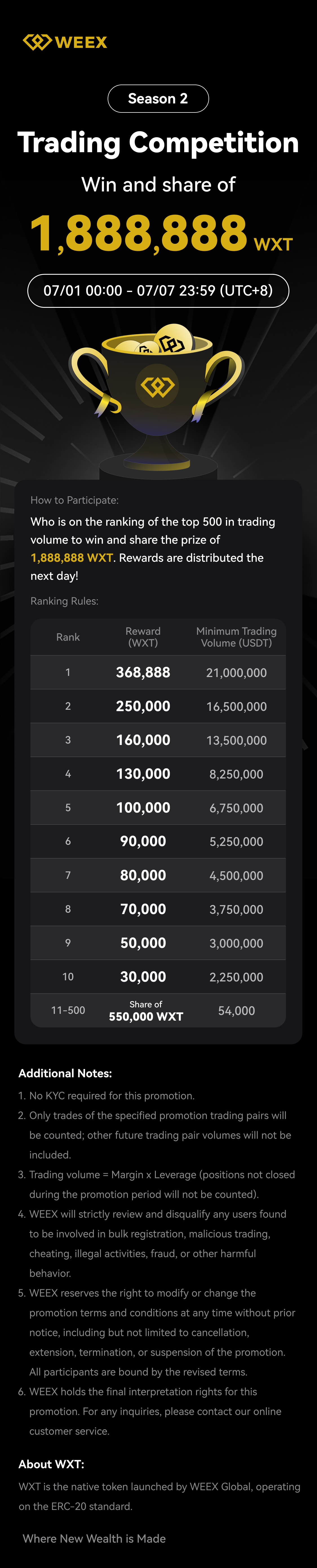Select the Rank column header
Screen dimensions: 317x1568
pos(68,637)
